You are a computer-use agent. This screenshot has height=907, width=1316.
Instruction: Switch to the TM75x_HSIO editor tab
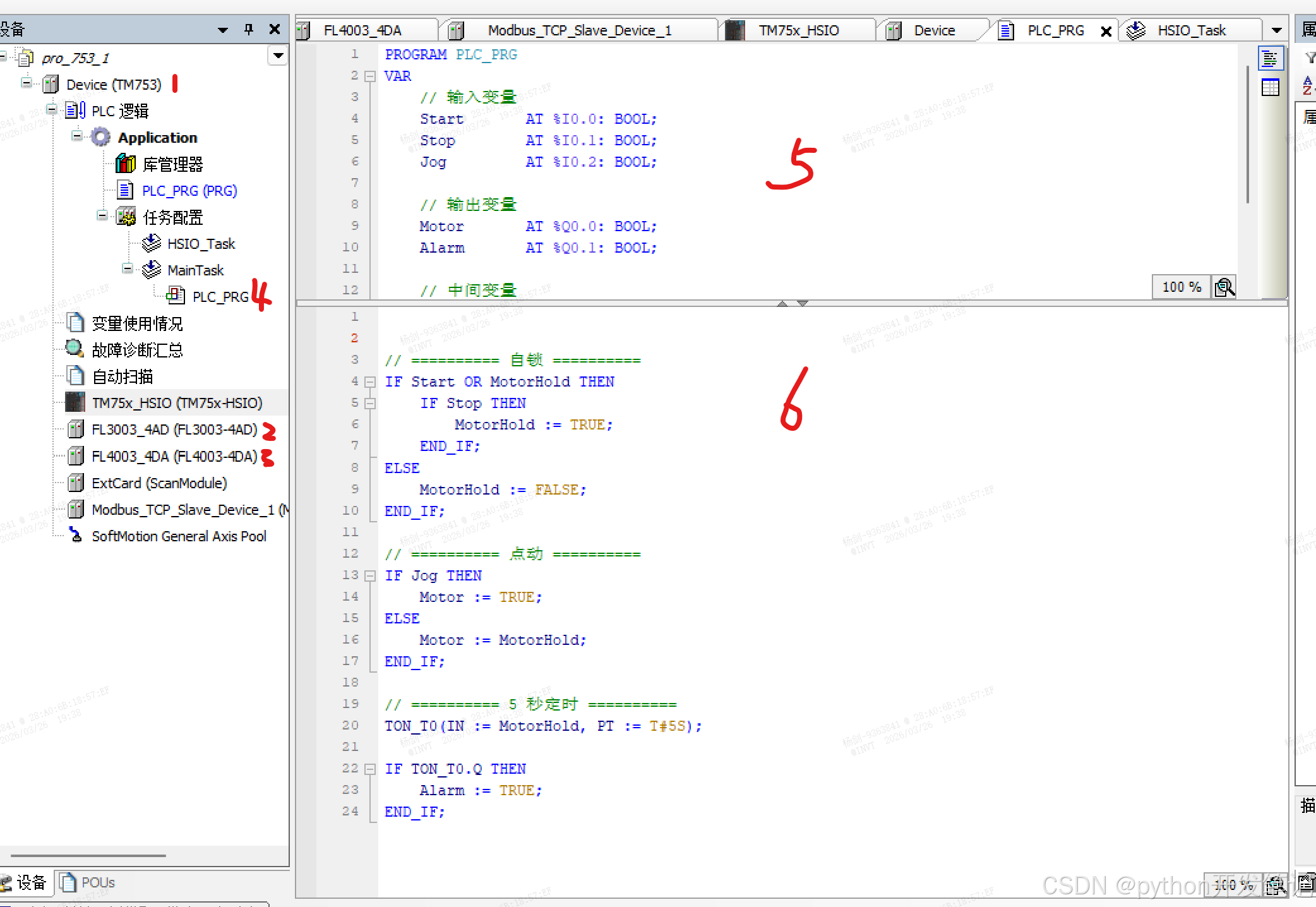(x=798, y=30)
